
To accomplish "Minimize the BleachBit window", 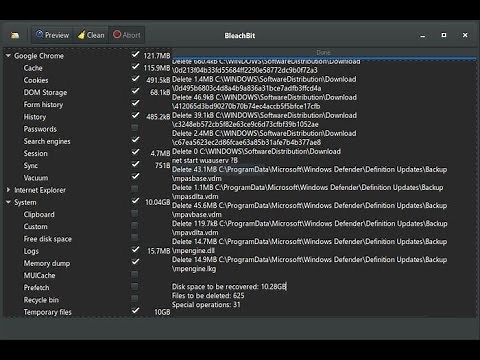I will coord(423,35).
